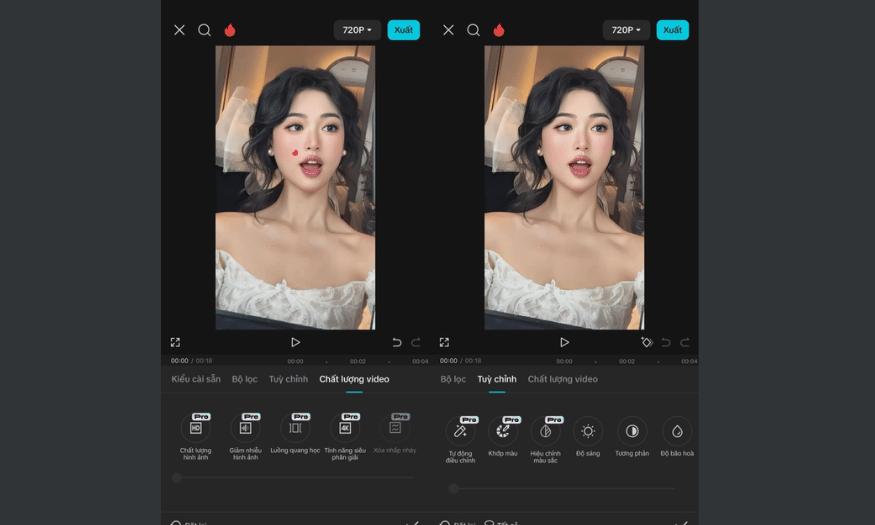Click the 00:02 timeline mark on right screen
The height and width of the screenshot is (525, 875).
pos(627,361)
